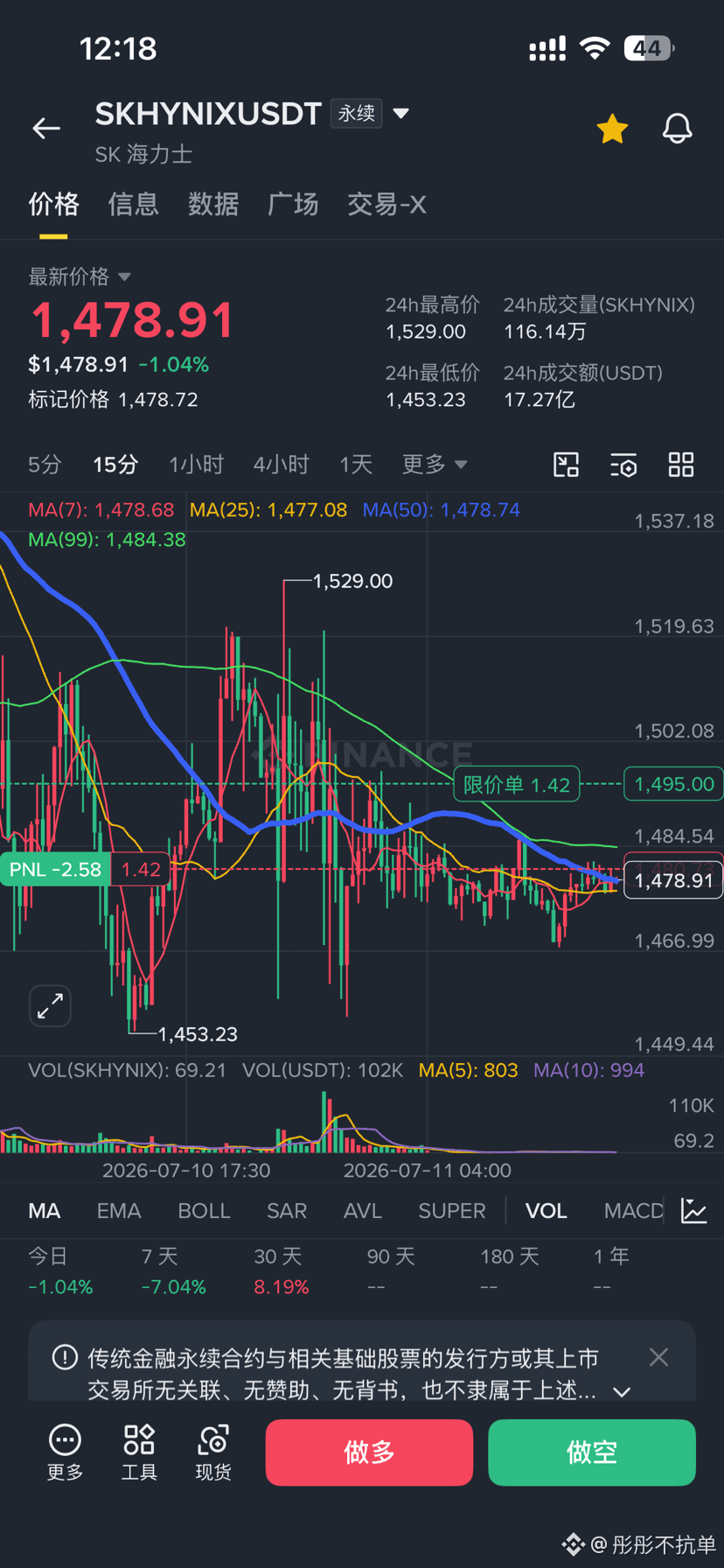This screenshot has height=1568, width=724.
Task: Toggle the favorite star icon
Action: (x=612, y=129)
